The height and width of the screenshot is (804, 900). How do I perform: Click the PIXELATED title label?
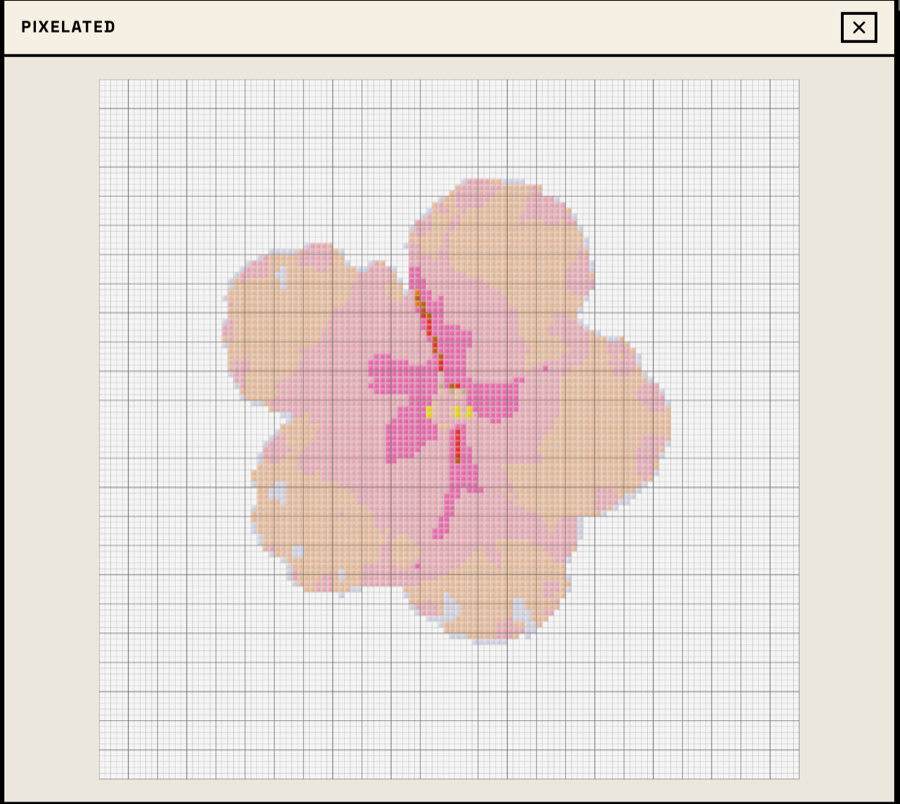(x=67, y=27)
